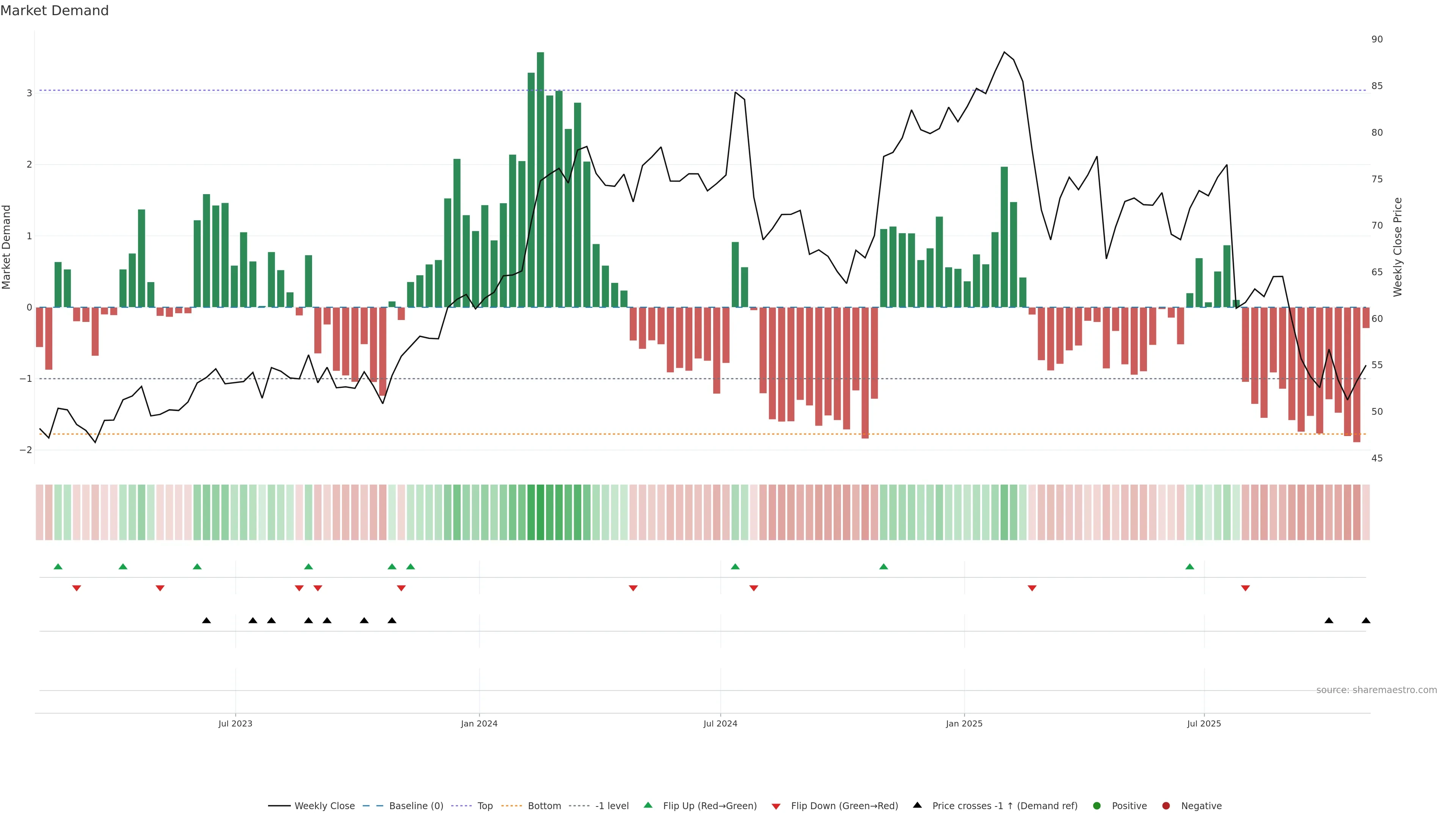The width and height of the screenshot is (1456, 819).
Task: Click the darkest green heatmap cell
Action: pyautogui.click(x=540, y=512)
